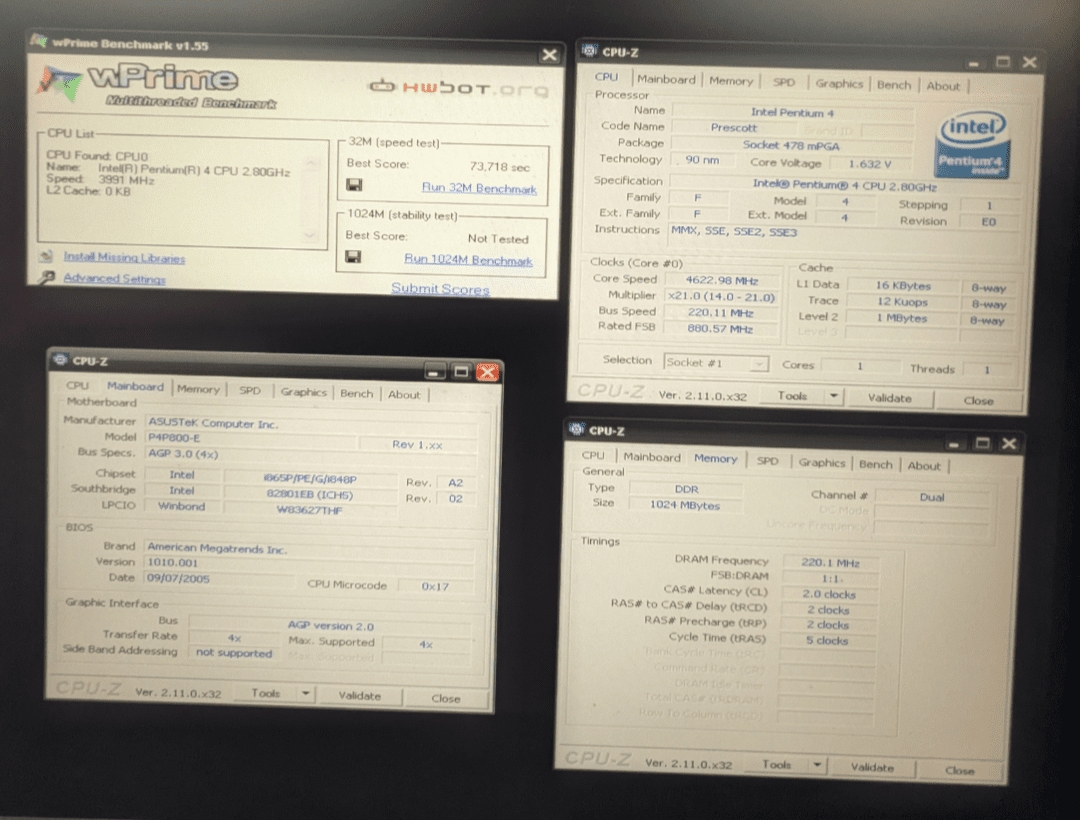Click the Close button in the Memory window

tap(959, 770)
